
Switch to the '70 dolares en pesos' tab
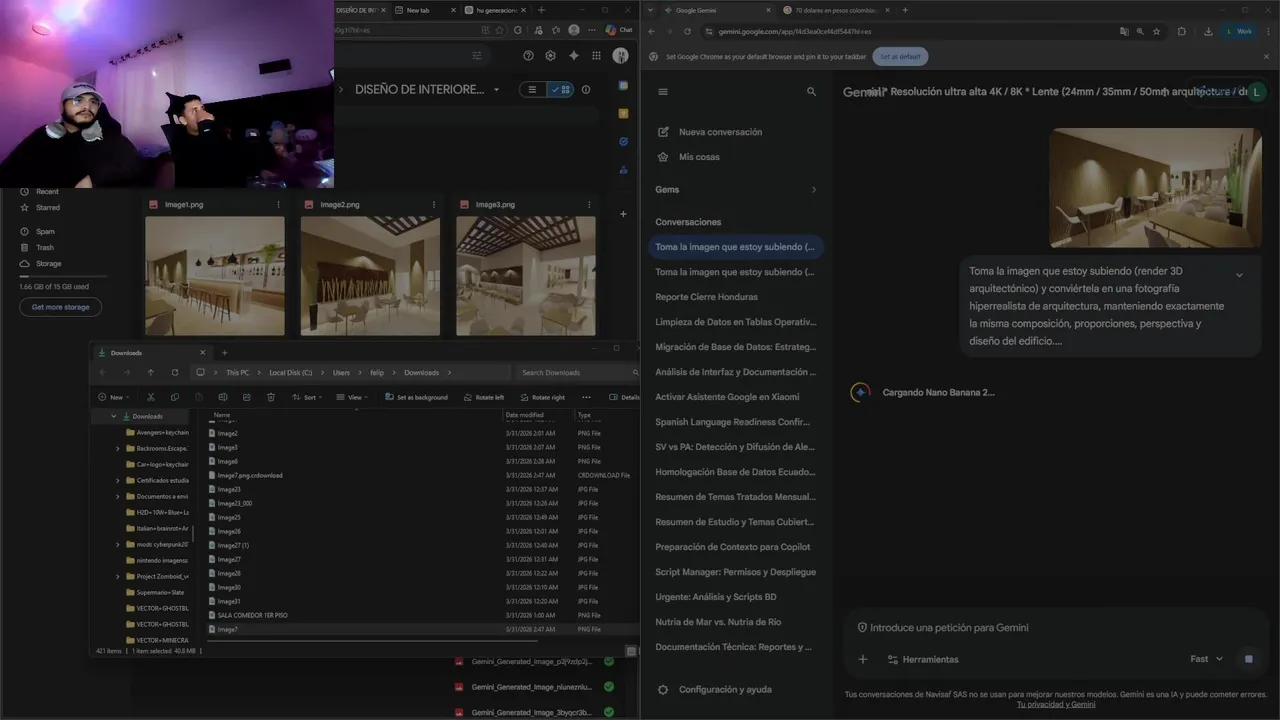click(x=835, y=10)
